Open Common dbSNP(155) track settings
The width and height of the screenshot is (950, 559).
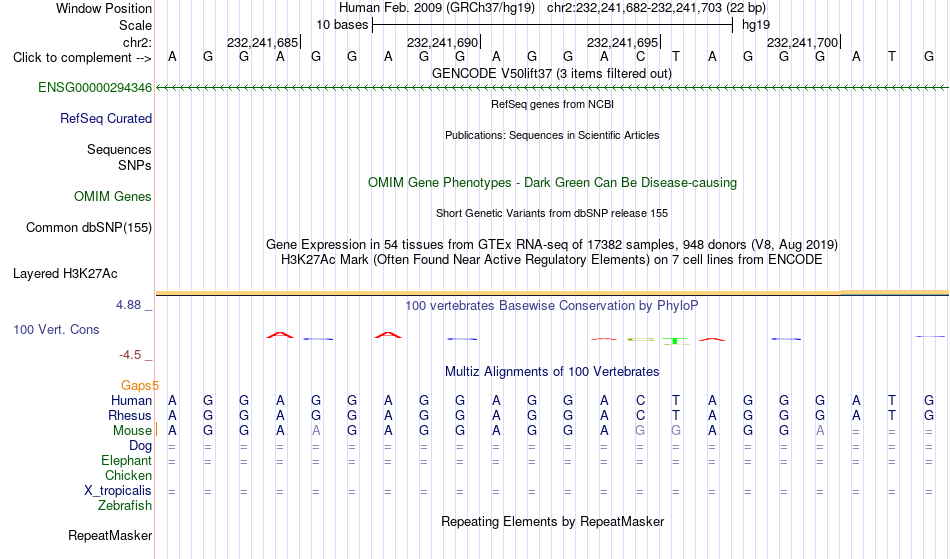[x=88, y=228]
